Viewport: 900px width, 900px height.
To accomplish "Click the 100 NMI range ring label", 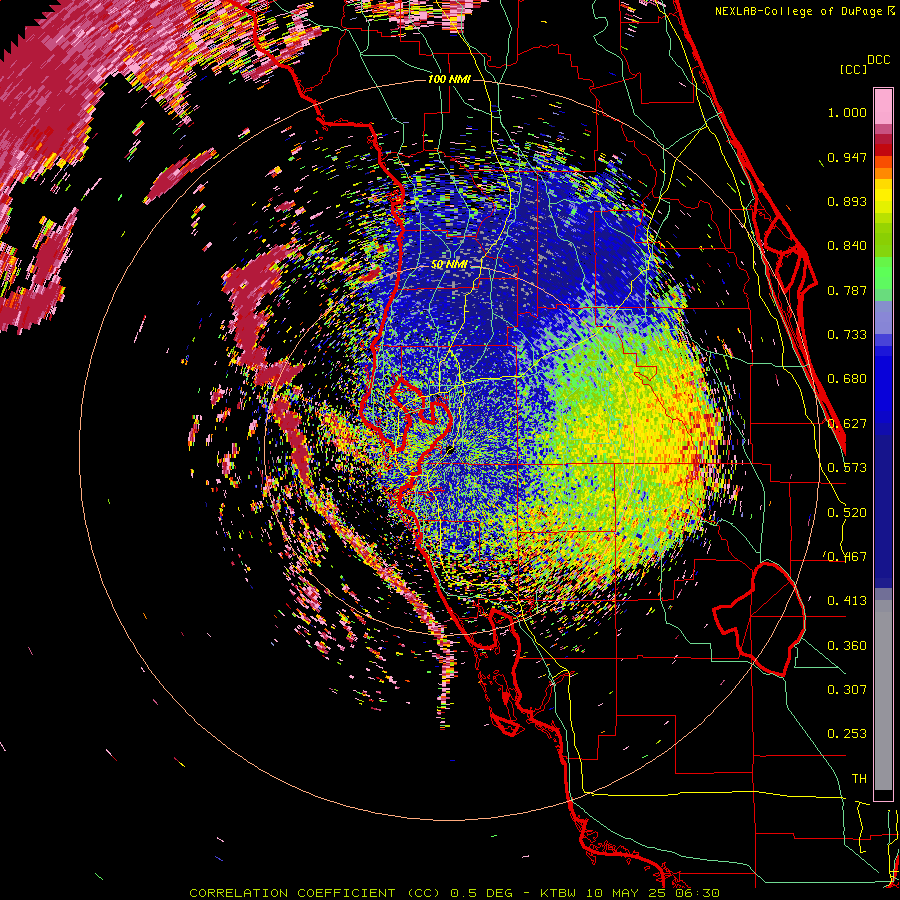I will click(x=449, y=79).
